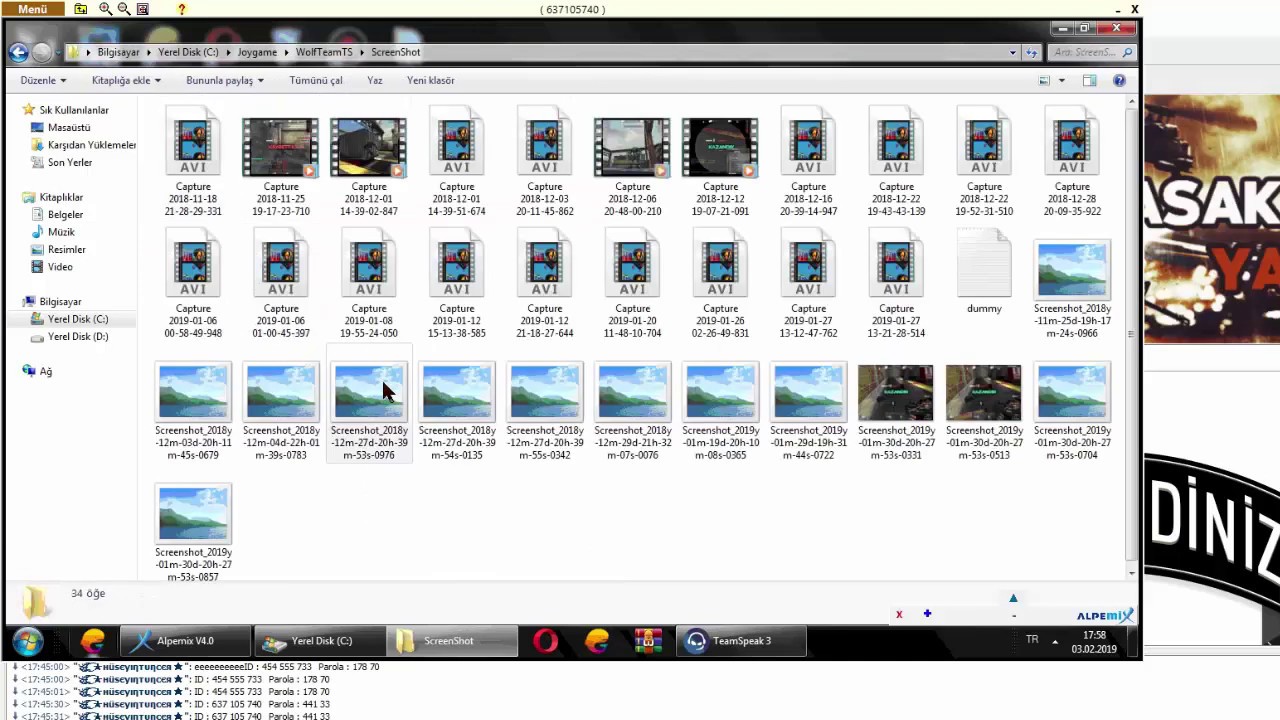Select Yerel Disk (D:) in navigation pane
The height and width of the screenshot is (720, 1280).
tap(78, 337)
